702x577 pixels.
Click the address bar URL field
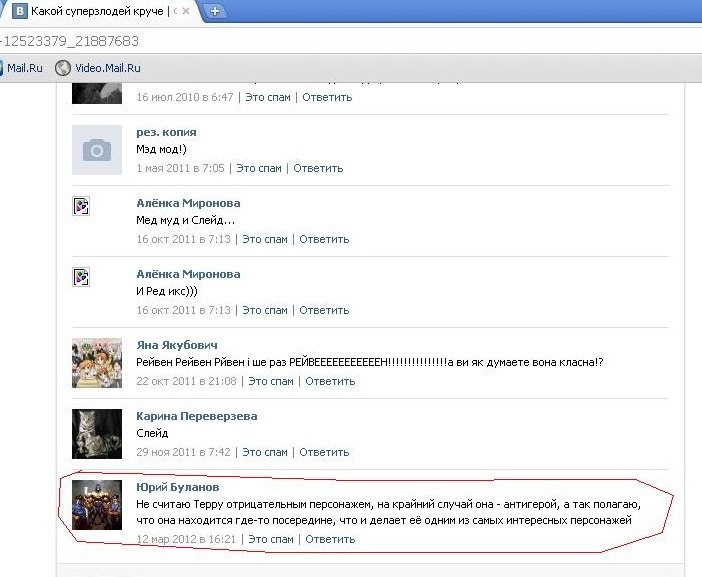pyautogui.click(x=300, y=41)
